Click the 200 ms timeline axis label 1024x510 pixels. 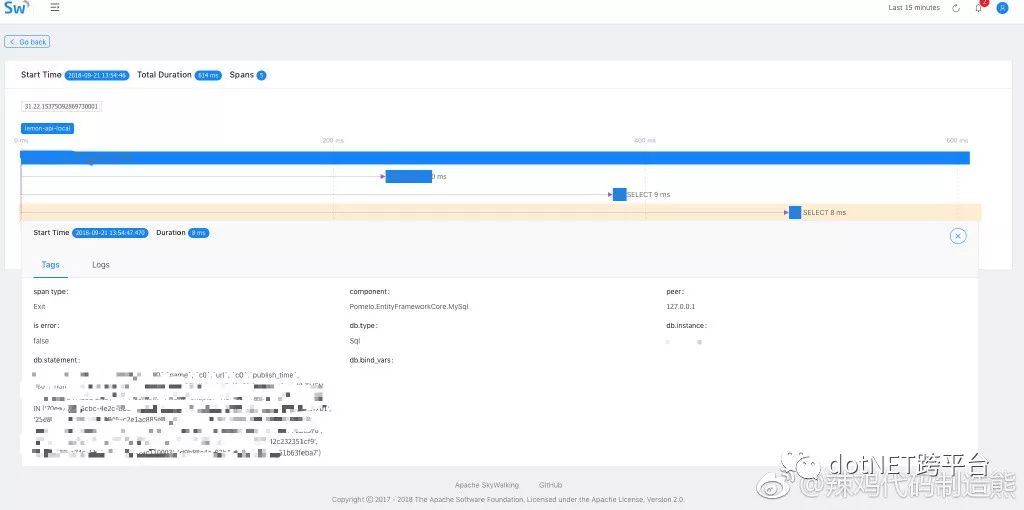(x=334, y=140)
